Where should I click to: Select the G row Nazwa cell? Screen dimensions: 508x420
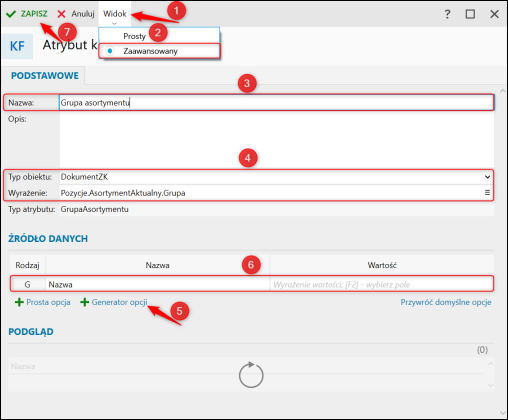click(x=157, y=284)
